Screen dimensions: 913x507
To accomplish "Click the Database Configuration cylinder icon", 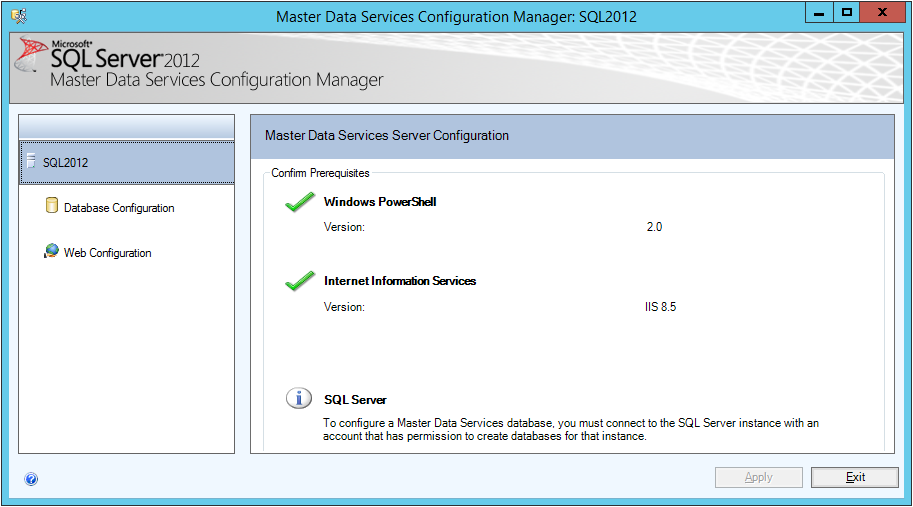I will [x=52, y=205].
